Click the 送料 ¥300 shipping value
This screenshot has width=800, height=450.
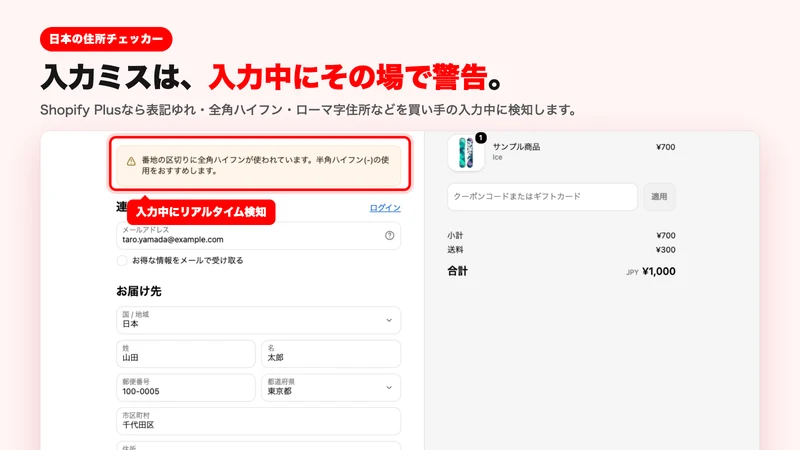point(665,249)
